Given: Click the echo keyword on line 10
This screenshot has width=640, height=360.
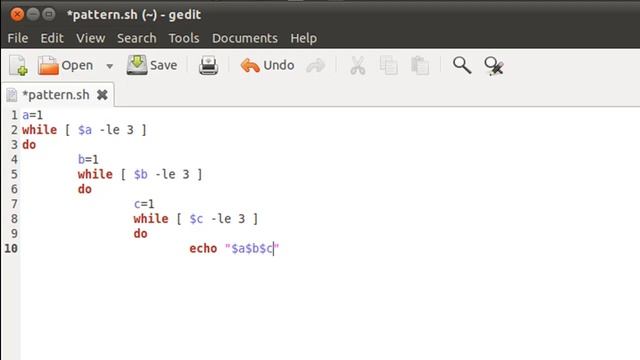Looking at the screenshot, I should 203,248.
